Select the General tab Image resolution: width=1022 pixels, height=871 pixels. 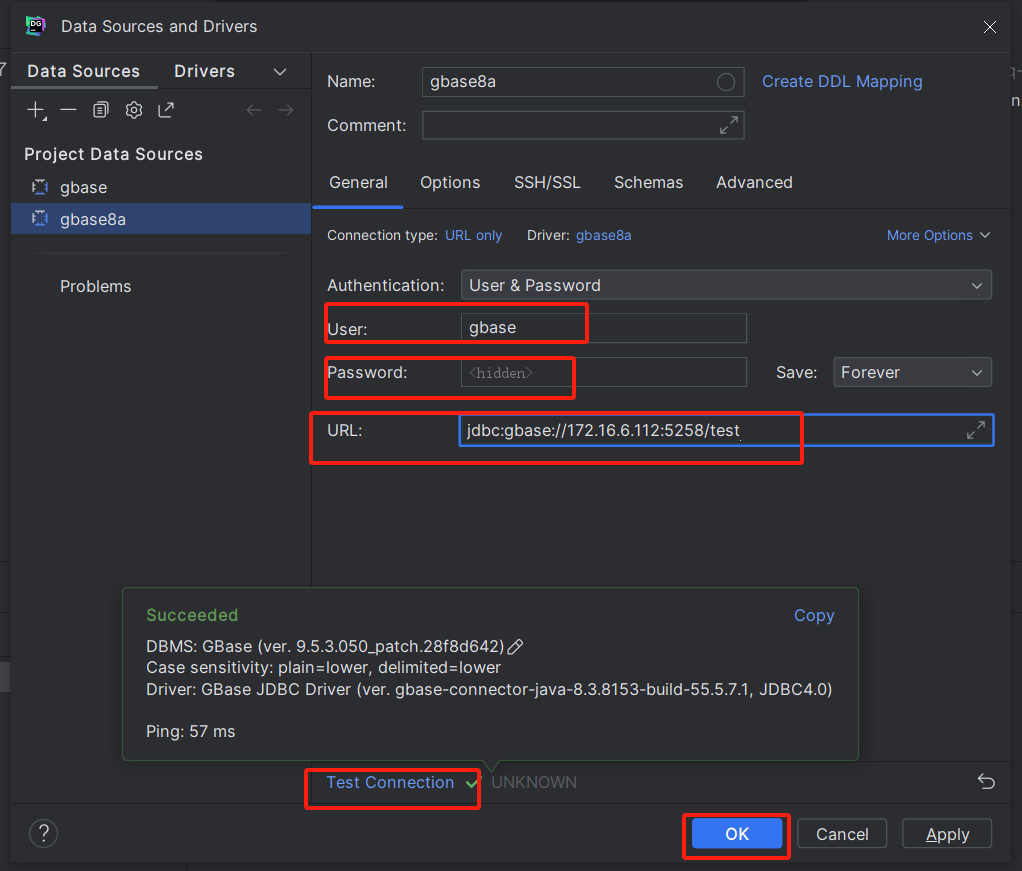358,183
